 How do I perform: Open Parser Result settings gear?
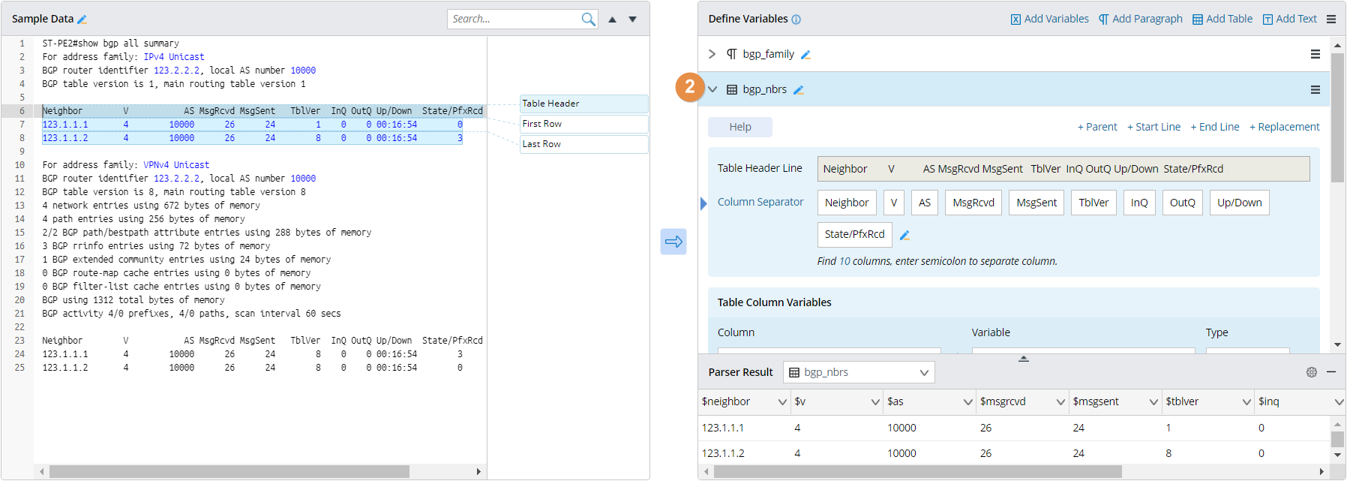coord(1311,372)
